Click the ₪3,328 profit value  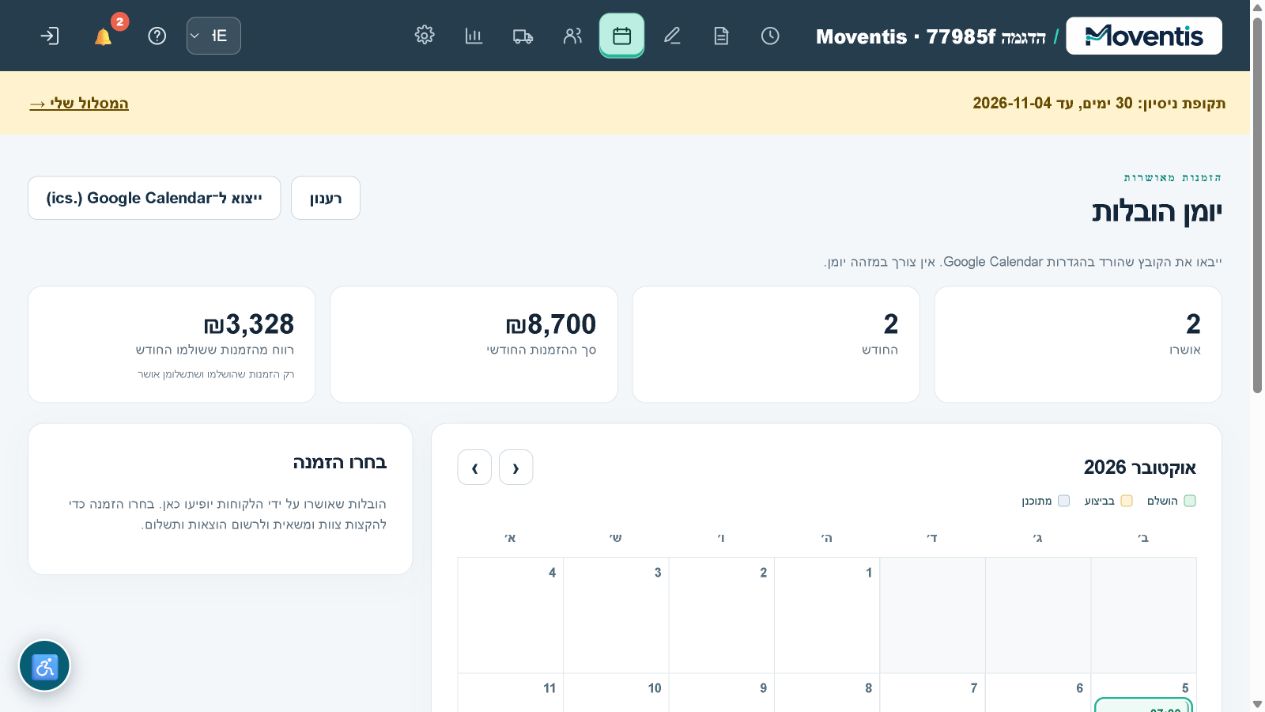(249, 324)
